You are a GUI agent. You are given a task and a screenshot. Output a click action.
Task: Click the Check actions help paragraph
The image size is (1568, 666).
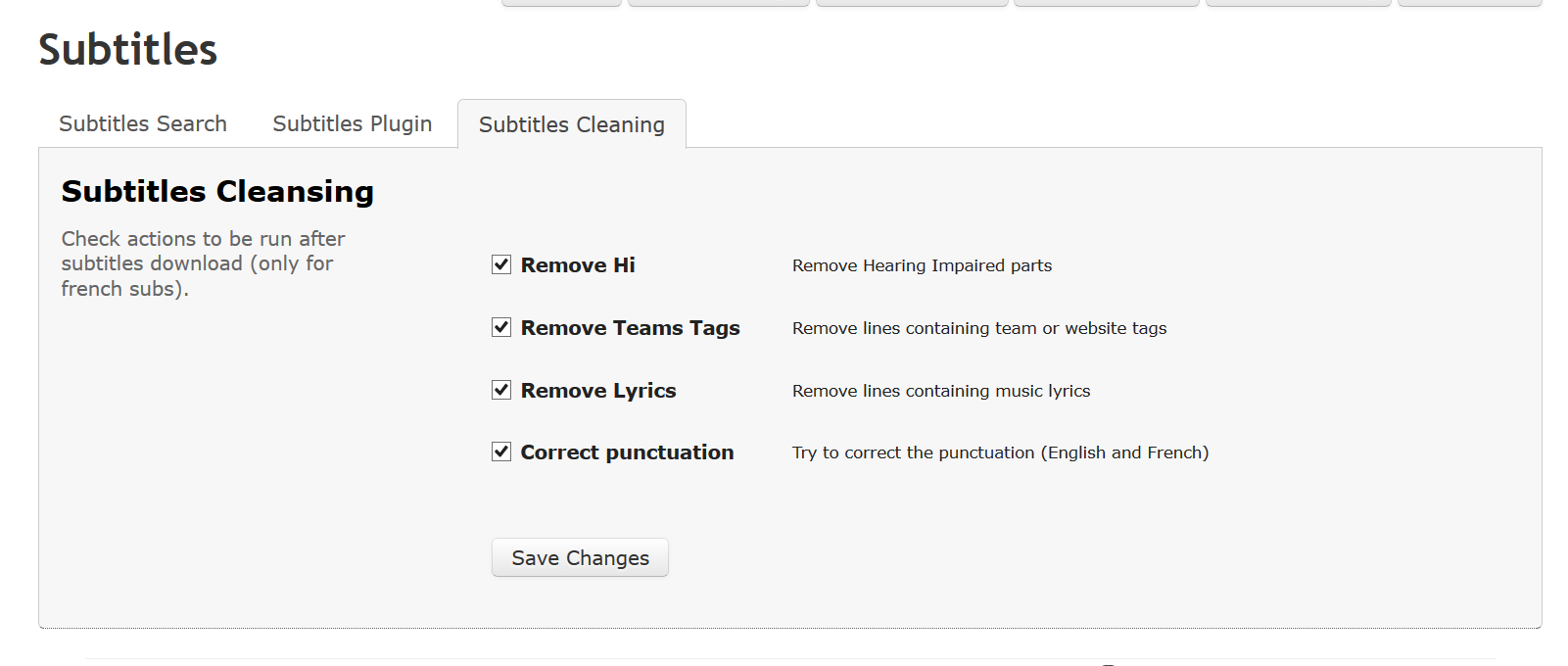click(203, 263)
